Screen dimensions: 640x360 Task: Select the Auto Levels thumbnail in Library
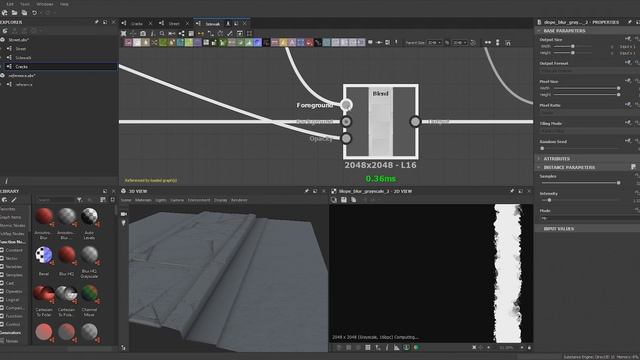pos(89,217)
